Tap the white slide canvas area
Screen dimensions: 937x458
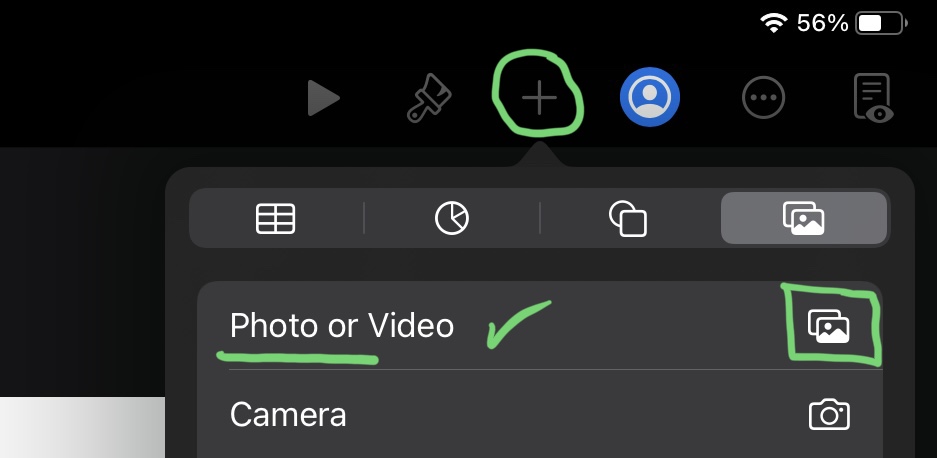(x=82, y=427)
